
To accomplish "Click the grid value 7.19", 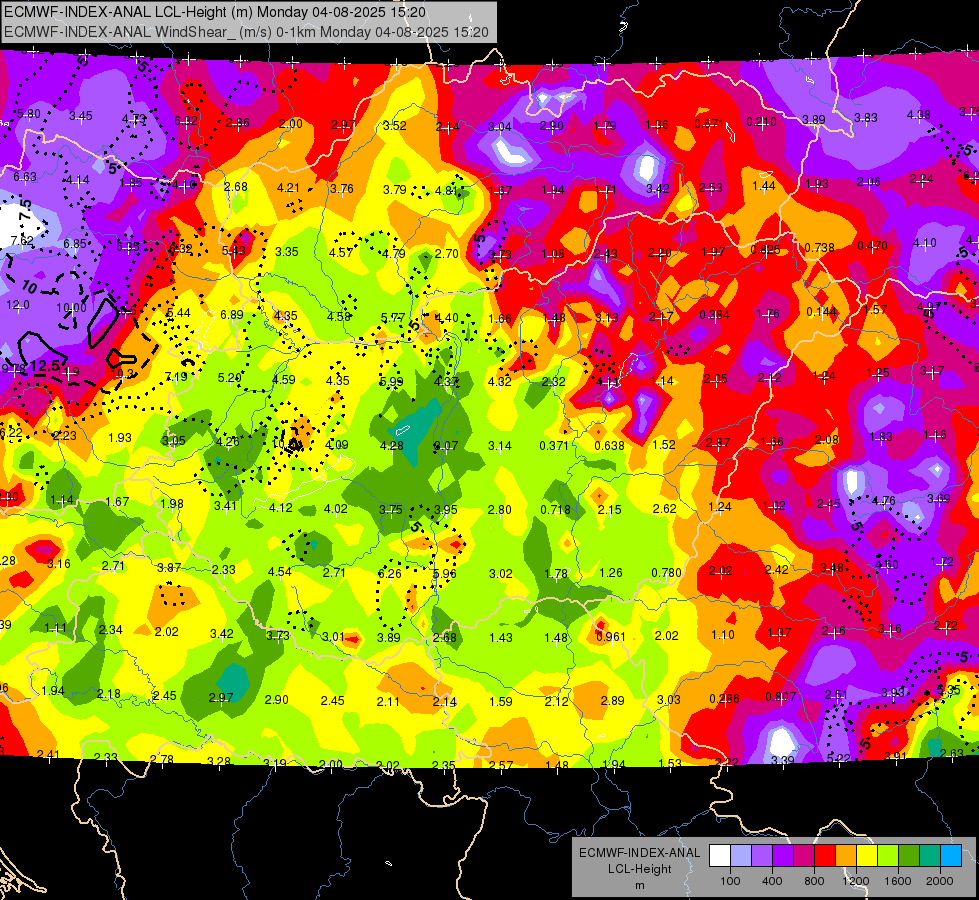I will [176, 377].
